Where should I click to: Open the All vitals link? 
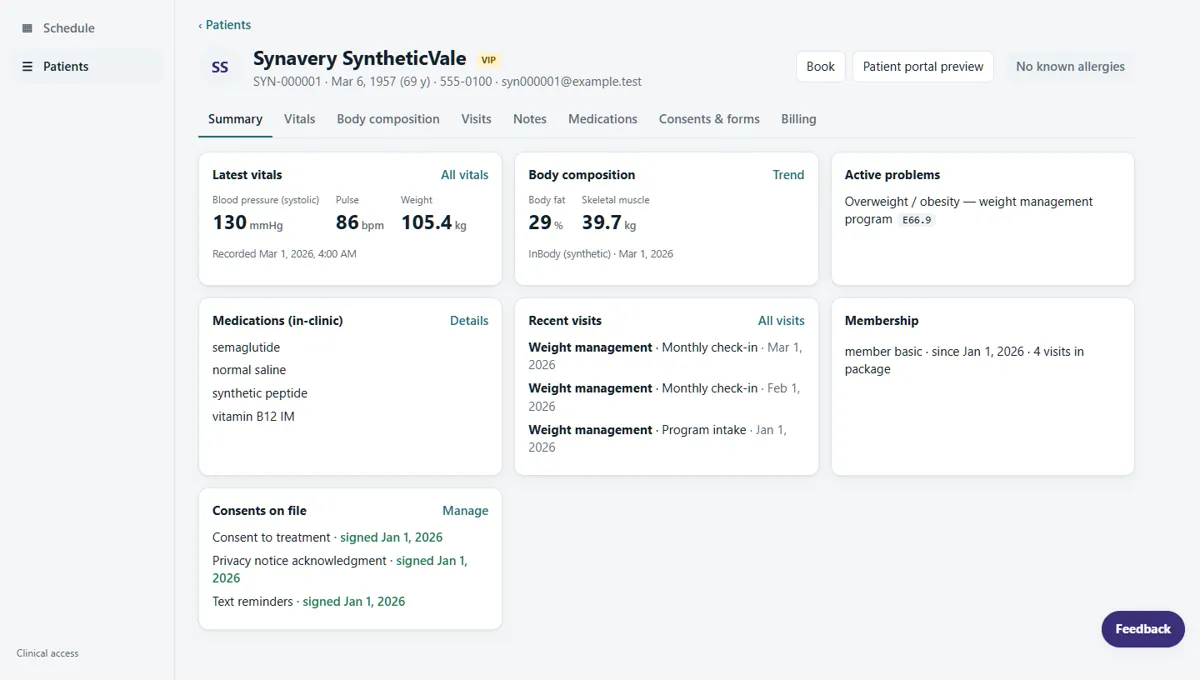coord(465,175)
